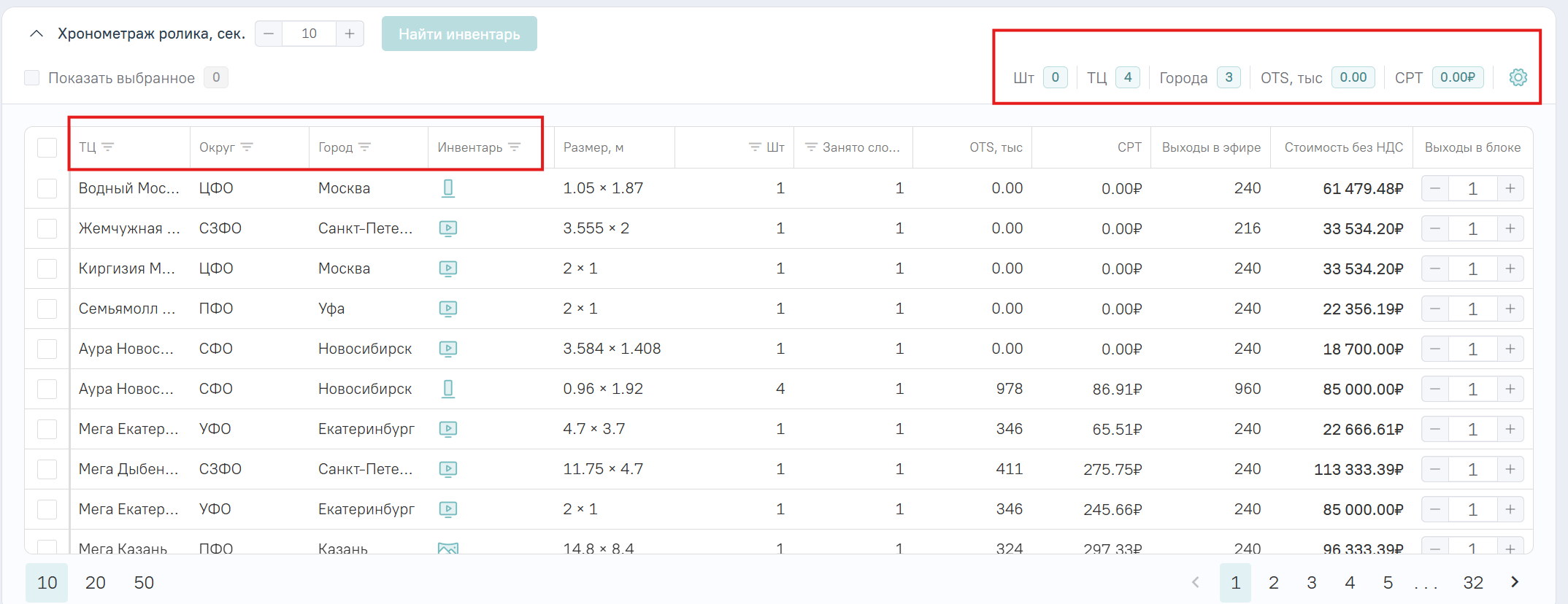
Task: Open the Округ column filter icon
Action: pos(247,147)
